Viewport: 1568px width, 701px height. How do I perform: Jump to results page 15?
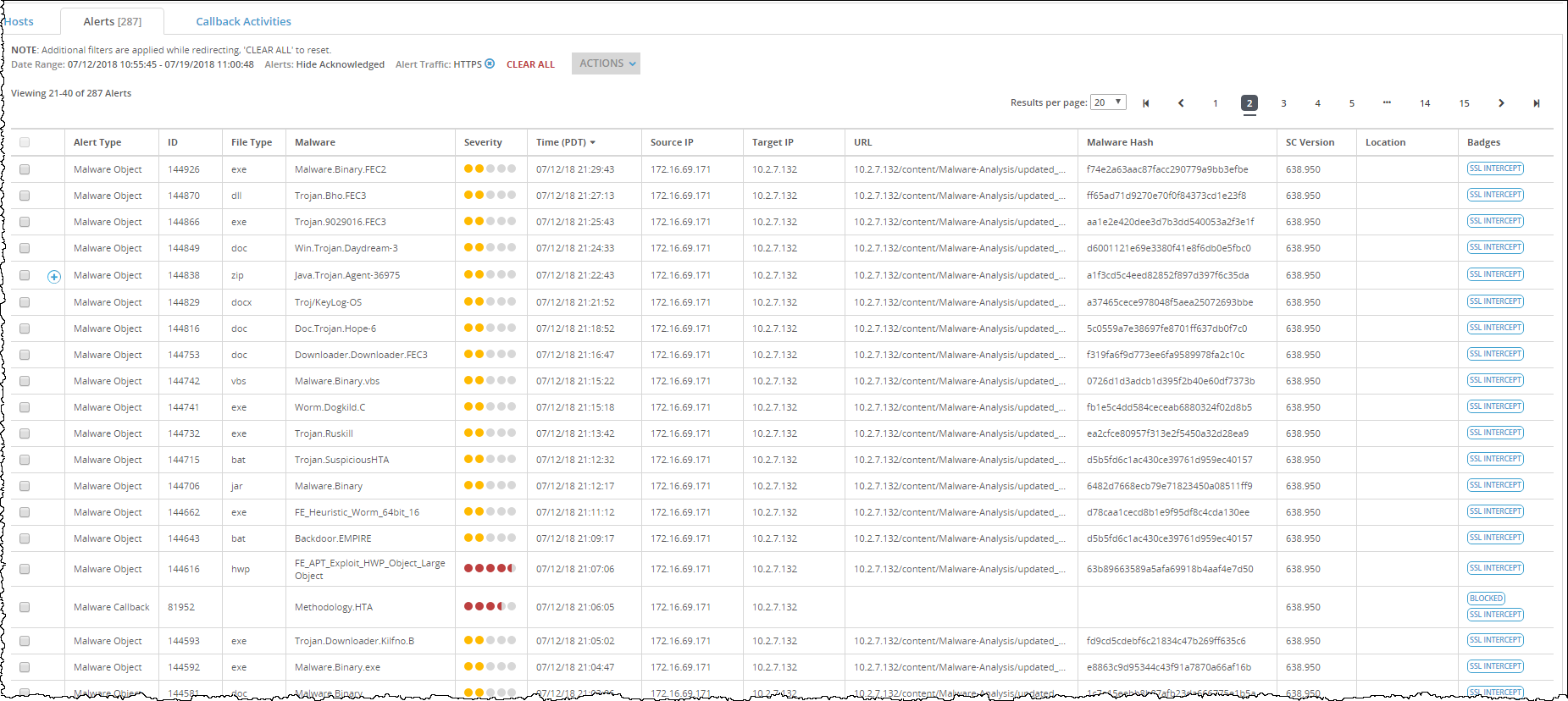(x=1464, y=103)
